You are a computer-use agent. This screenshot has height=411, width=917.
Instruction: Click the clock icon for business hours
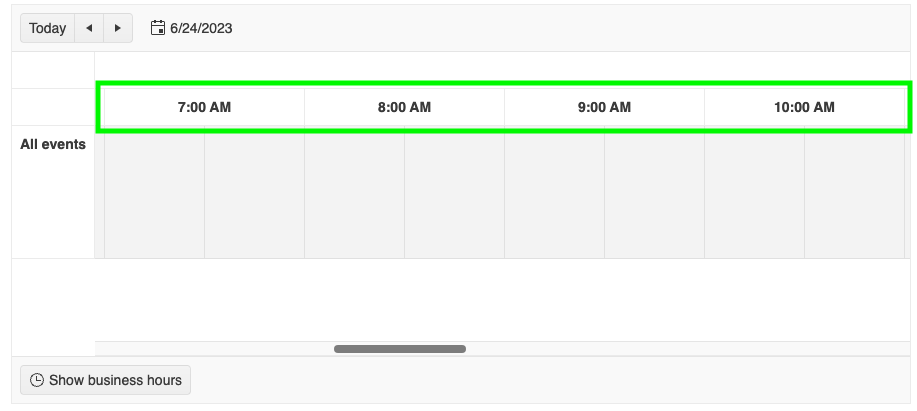[37, 380]
